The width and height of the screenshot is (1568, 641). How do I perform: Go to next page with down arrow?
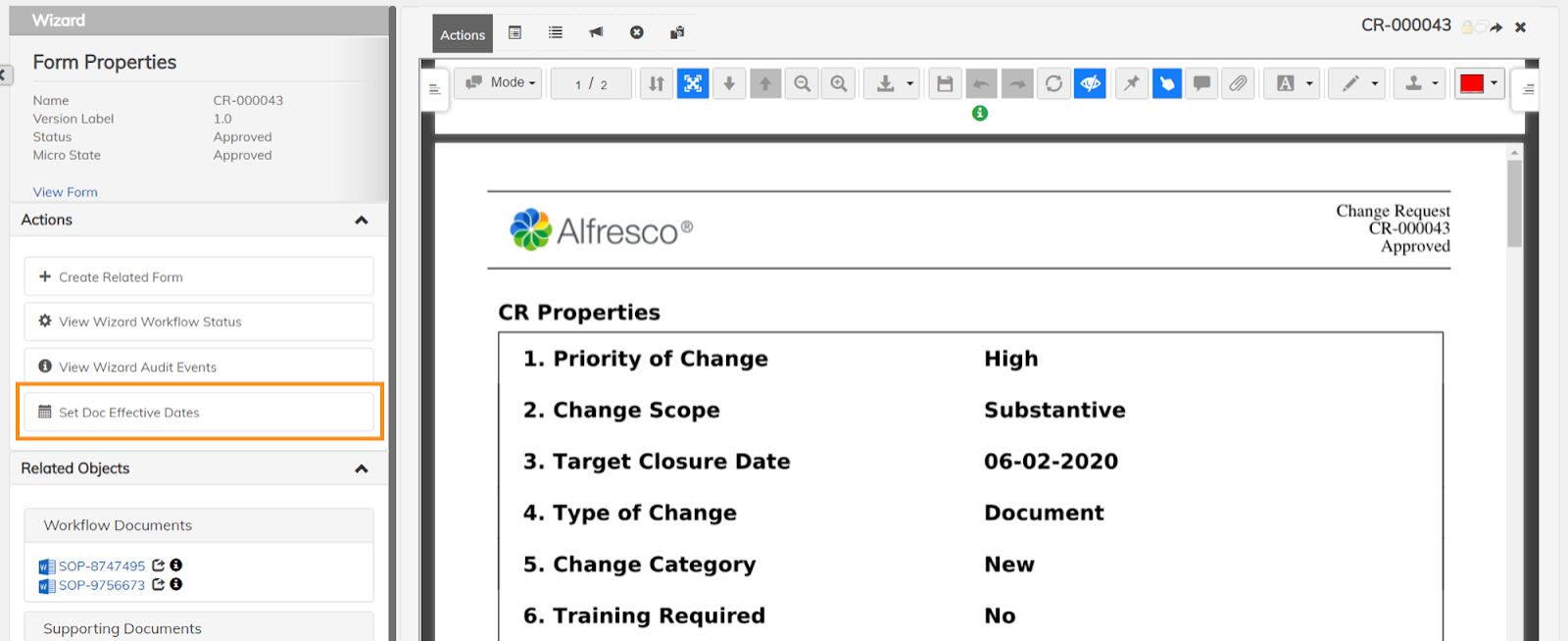729,84
